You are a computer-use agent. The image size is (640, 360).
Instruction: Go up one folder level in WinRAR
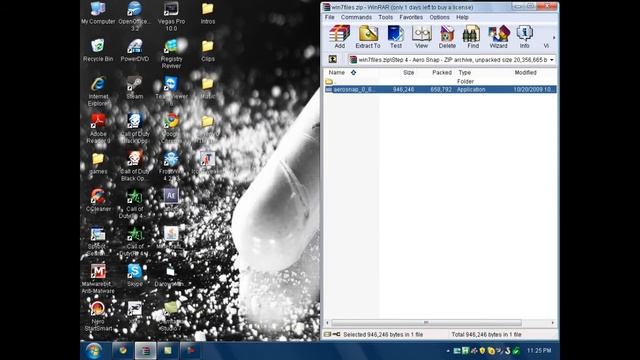pos(333,60)
